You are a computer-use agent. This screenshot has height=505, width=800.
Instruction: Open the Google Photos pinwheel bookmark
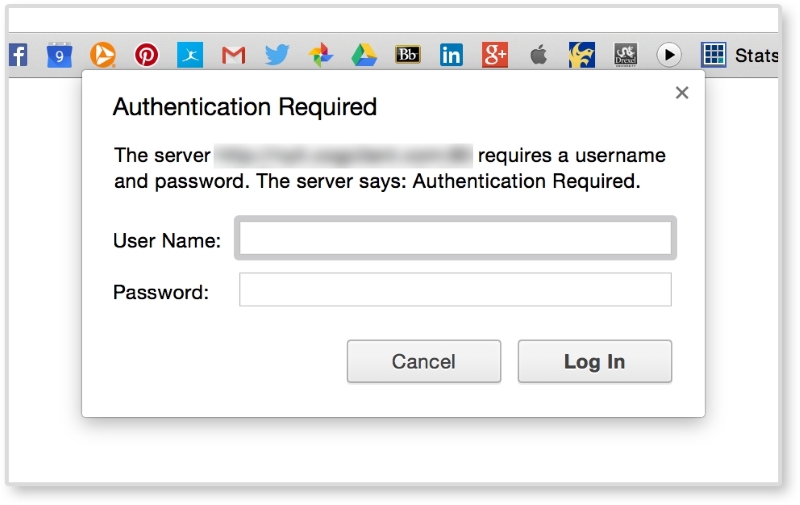(320, 55)
